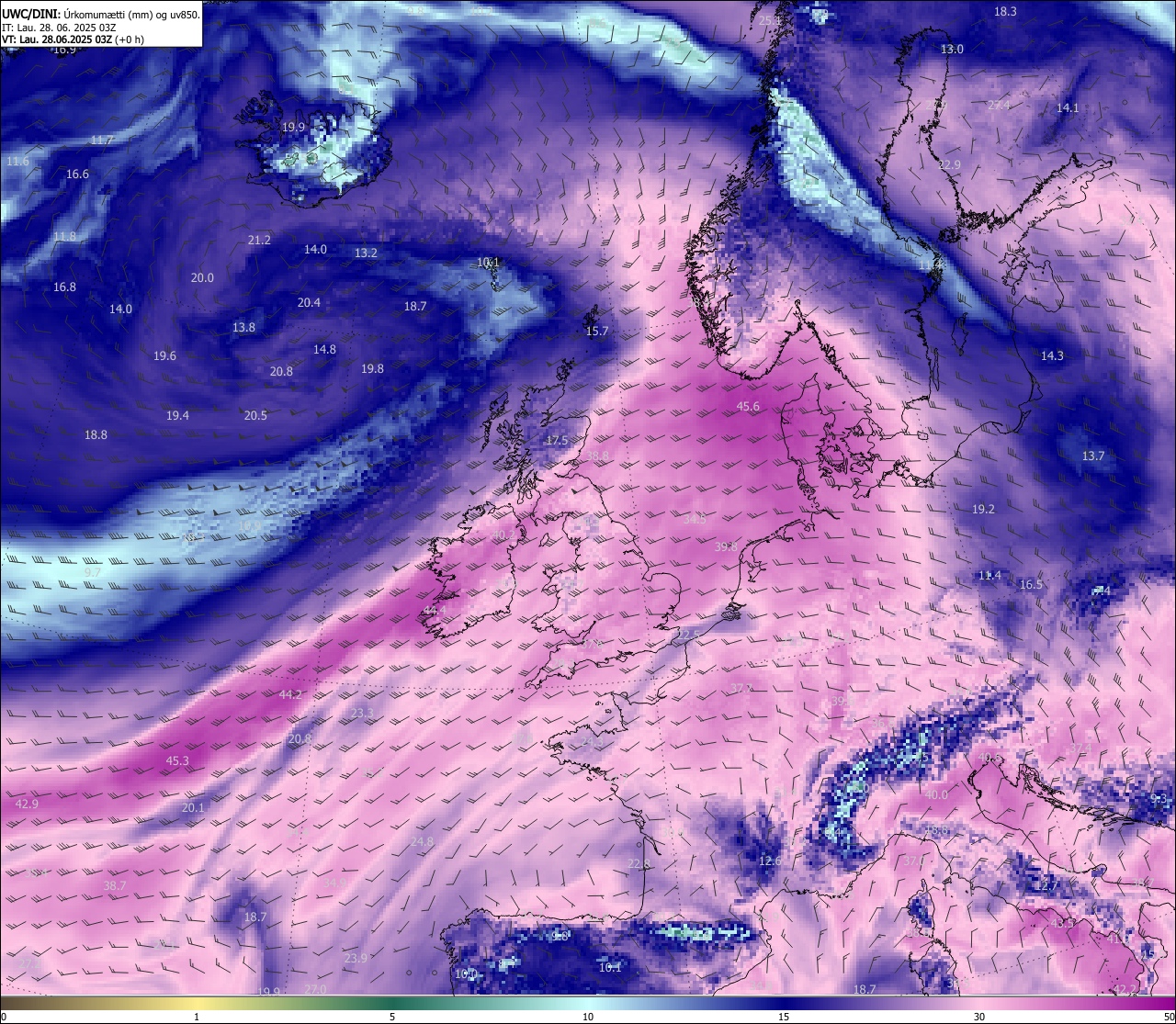Click the 11.7 value on the map
Image resolution: width=1176 pixels, height=1024 pixels.
pos(102,141)
